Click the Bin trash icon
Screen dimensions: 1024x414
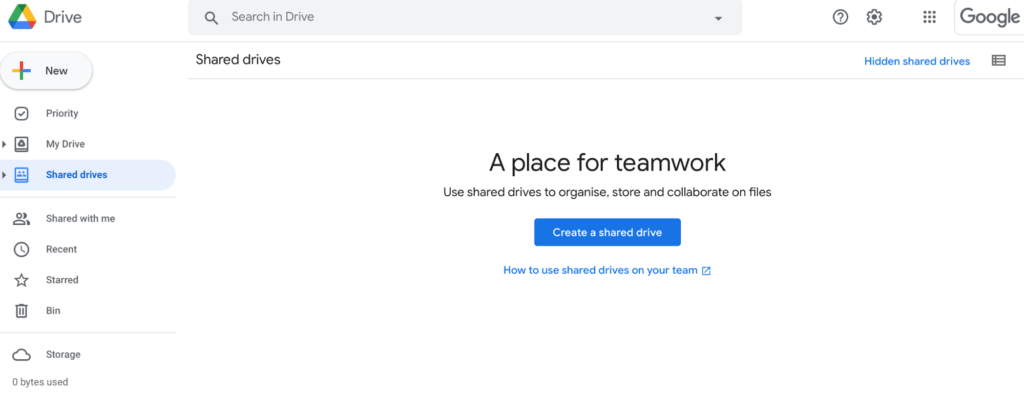pyautogui.click(x=22, y=311)
